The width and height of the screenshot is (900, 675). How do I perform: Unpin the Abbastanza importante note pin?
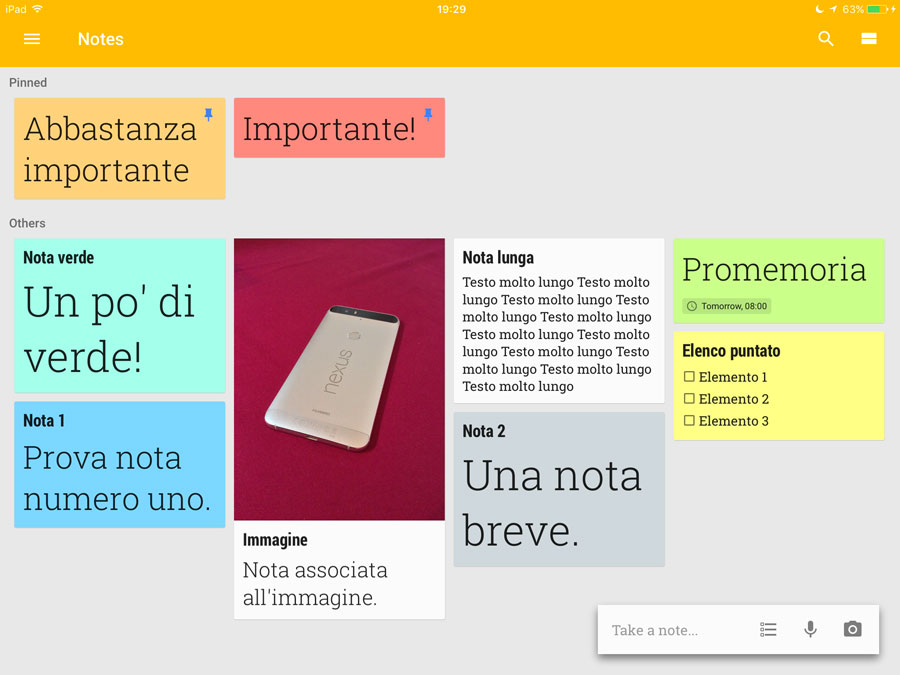pyautogui.click(x=208, y=115)
